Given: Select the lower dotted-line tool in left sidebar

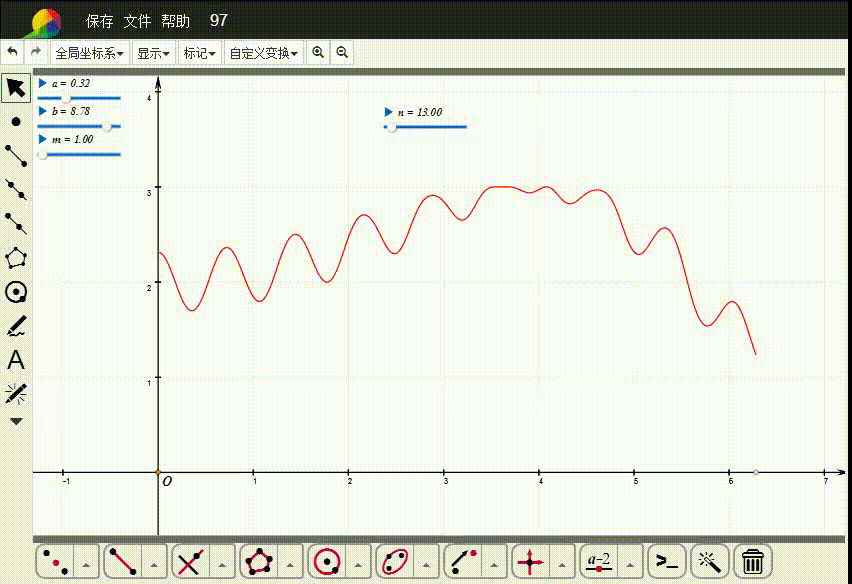Looking at the screenshot, I should [16, 223].
